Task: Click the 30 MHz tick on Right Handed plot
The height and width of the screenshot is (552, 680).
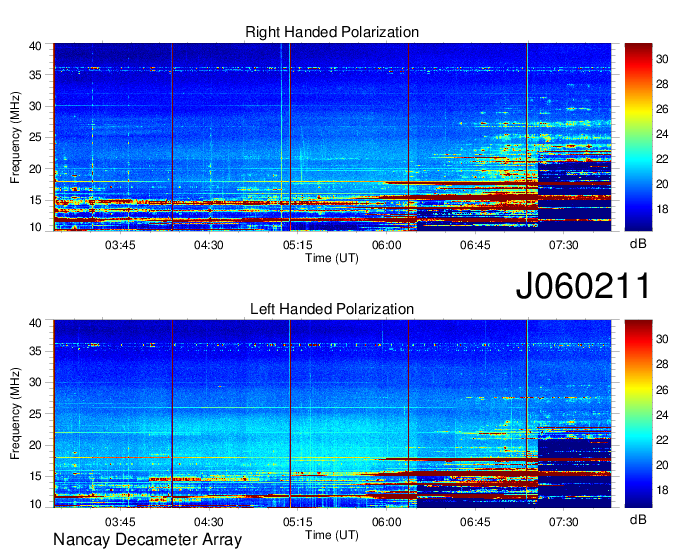Action: pos(35,106)
